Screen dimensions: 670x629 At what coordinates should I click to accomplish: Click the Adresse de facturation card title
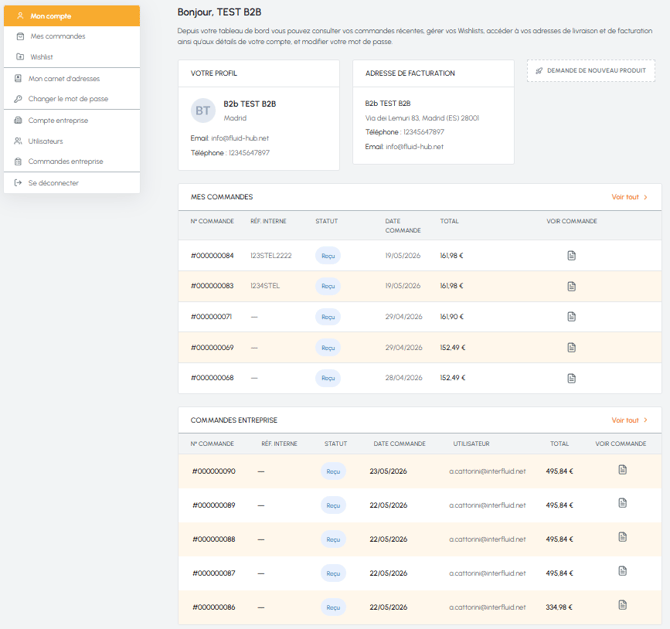[x=410, y=73]
